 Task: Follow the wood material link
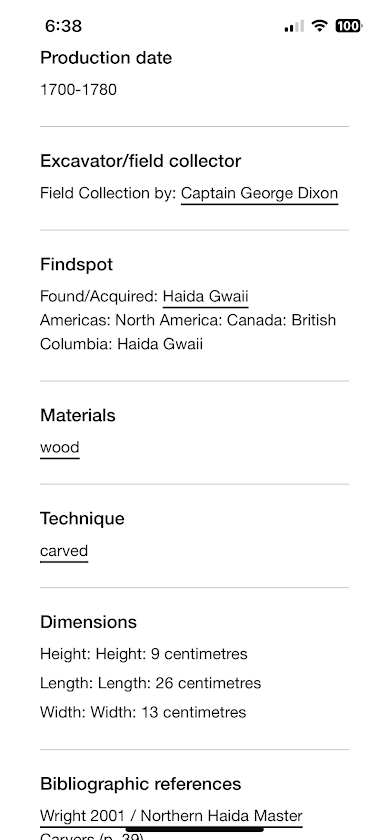pyautogui.click(x=59, y=447)
